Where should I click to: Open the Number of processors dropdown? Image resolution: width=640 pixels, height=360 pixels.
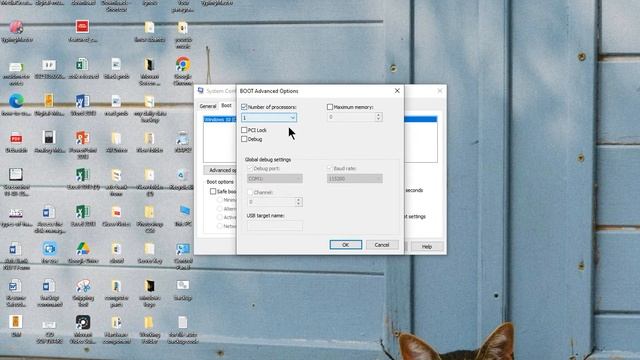(x=269, y=118)
